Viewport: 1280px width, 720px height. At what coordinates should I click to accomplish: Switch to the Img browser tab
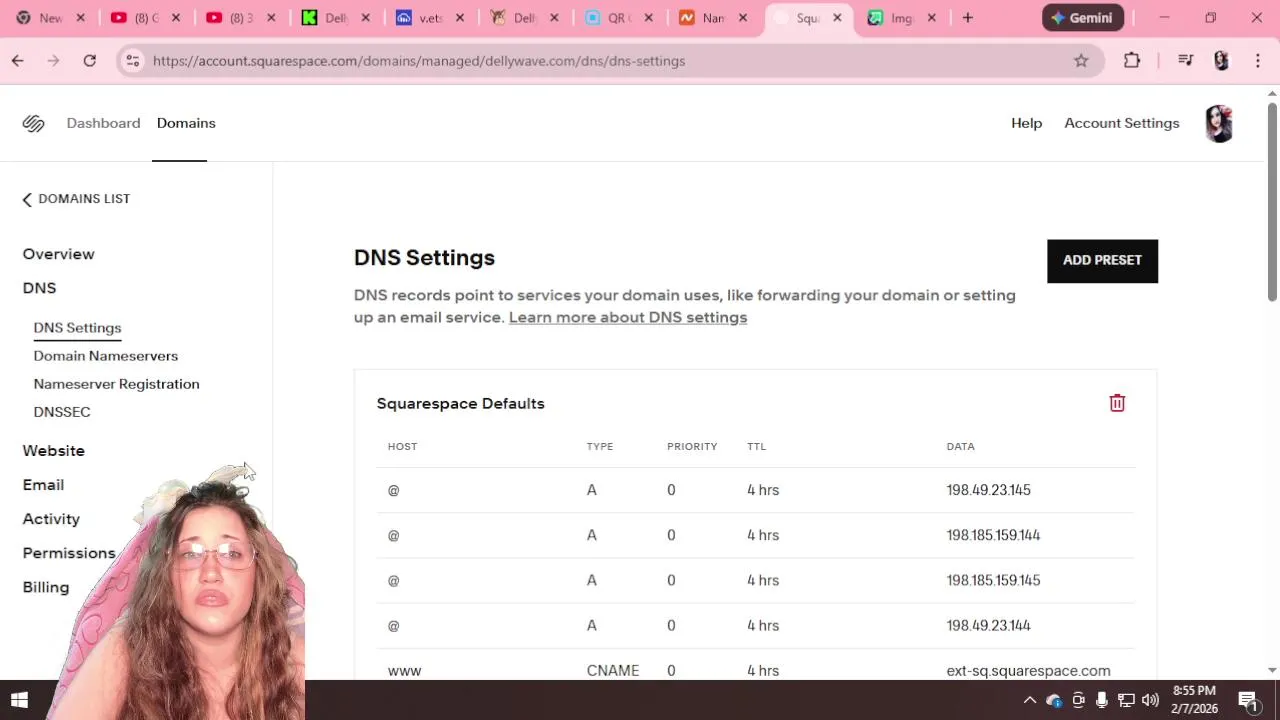tap(903, 18)
